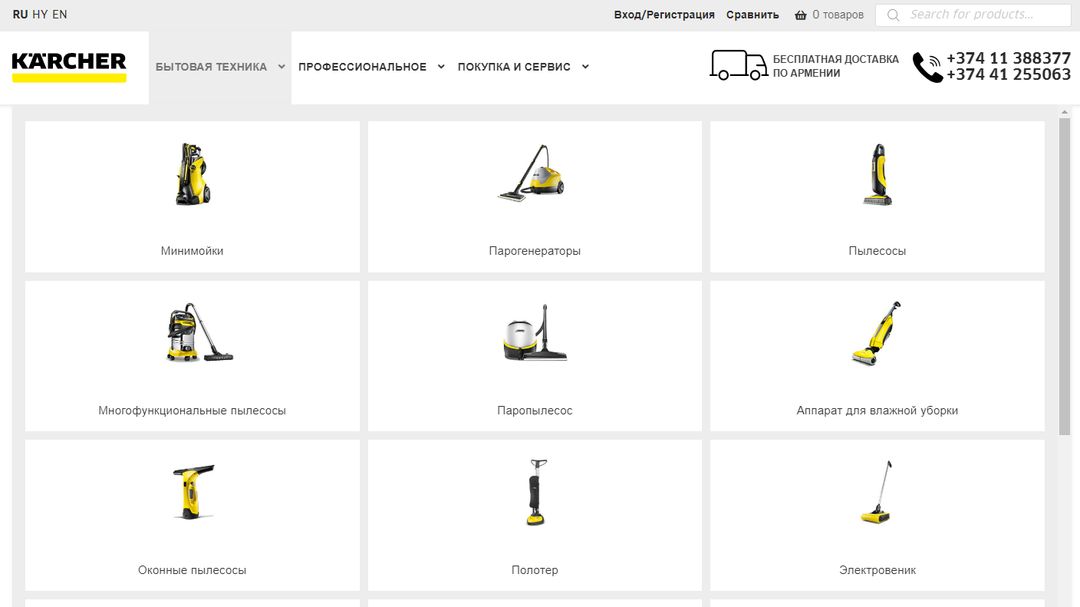The image size is (1080, 607).
Task: Select the Минимойки pressure washer image
Action: (192, 174)
